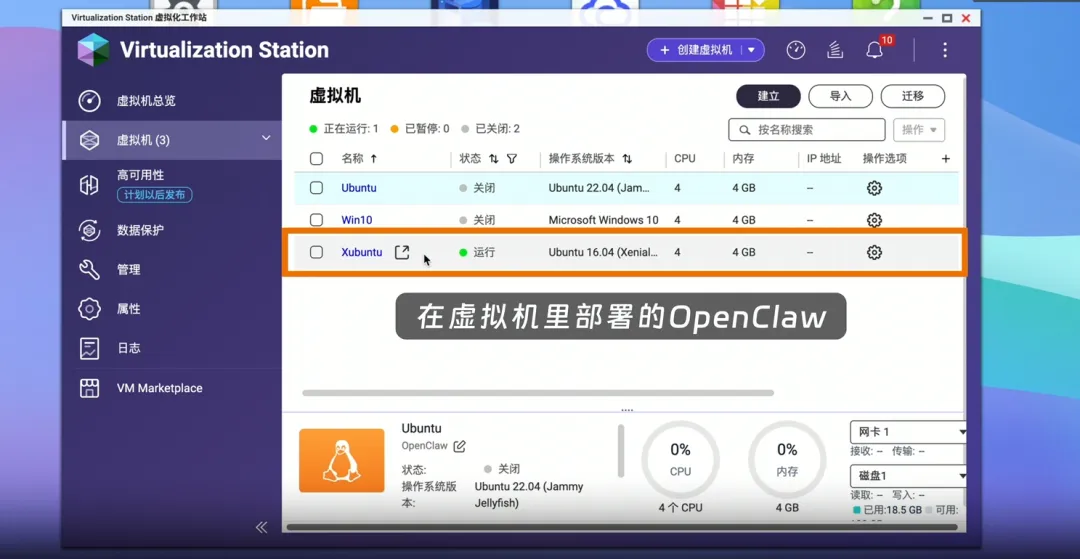Edit the OpenClaw description pencil icon

(459, 446)
